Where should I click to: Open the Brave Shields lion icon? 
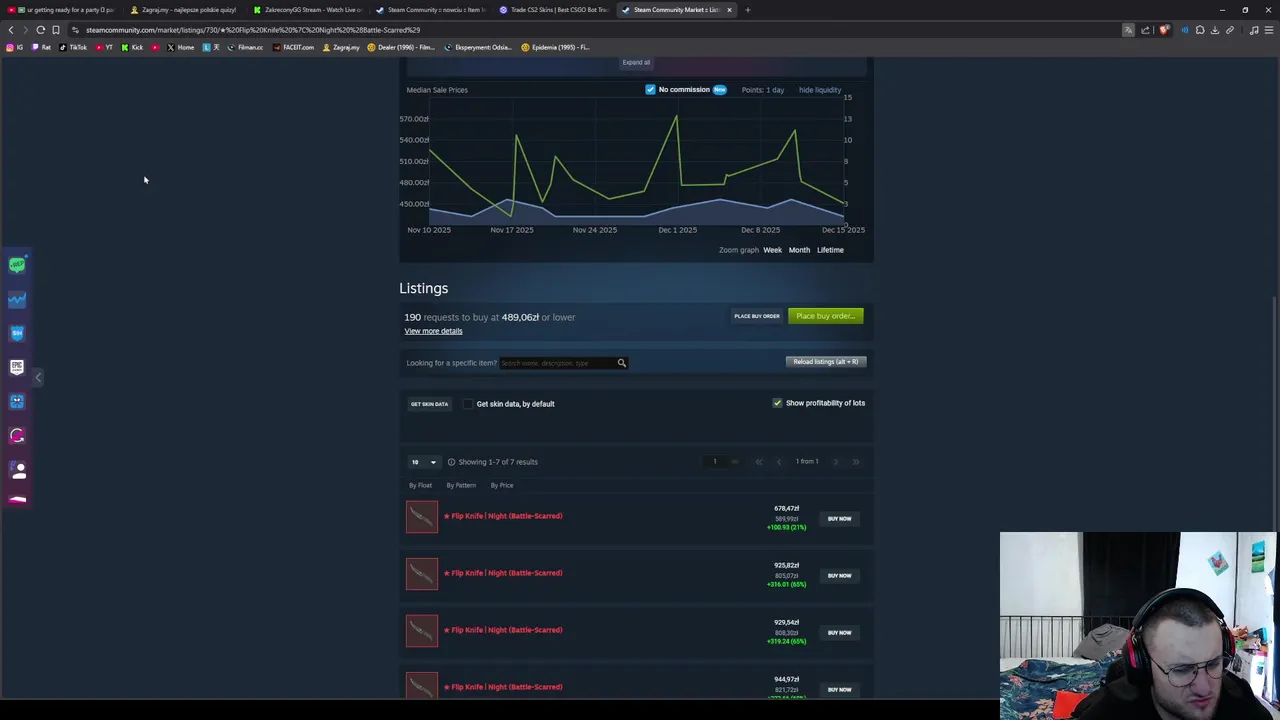1164,30
